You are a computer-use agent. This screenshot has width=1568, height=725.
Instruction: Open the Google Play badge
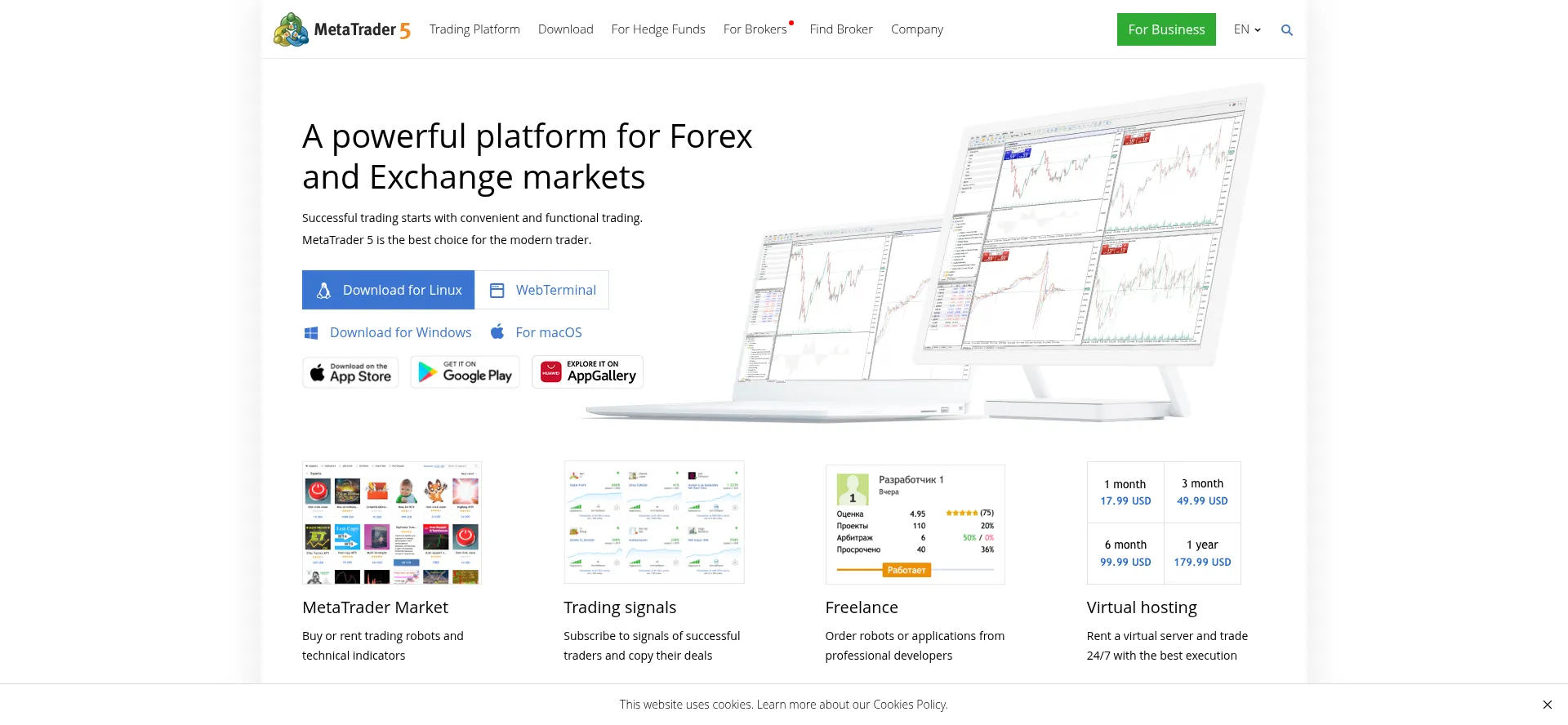pyautogui.click(x=465, y=372)
